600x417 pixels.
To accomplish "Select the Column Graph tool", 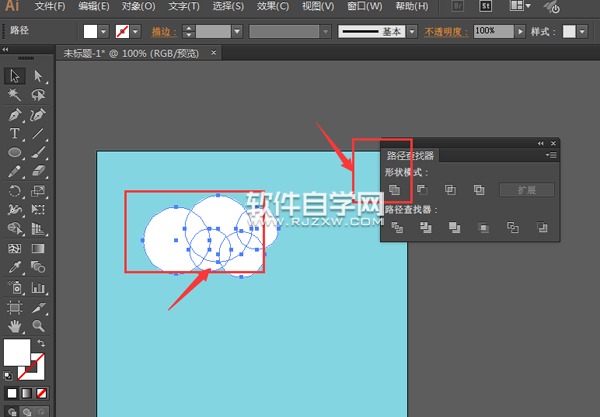I will tap(38, 287).
